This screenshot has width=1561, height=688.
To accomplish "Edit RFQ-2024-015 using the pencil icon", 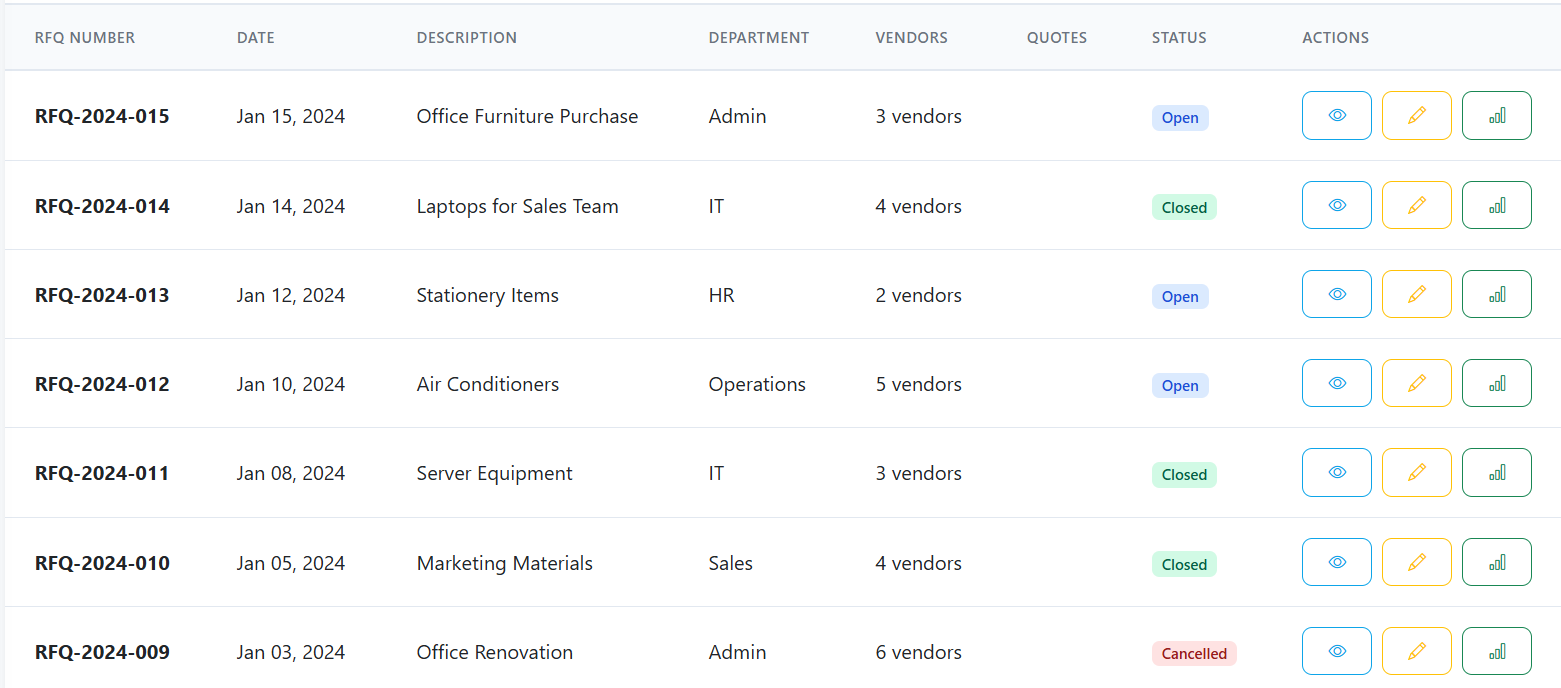I will point(1417,115).
